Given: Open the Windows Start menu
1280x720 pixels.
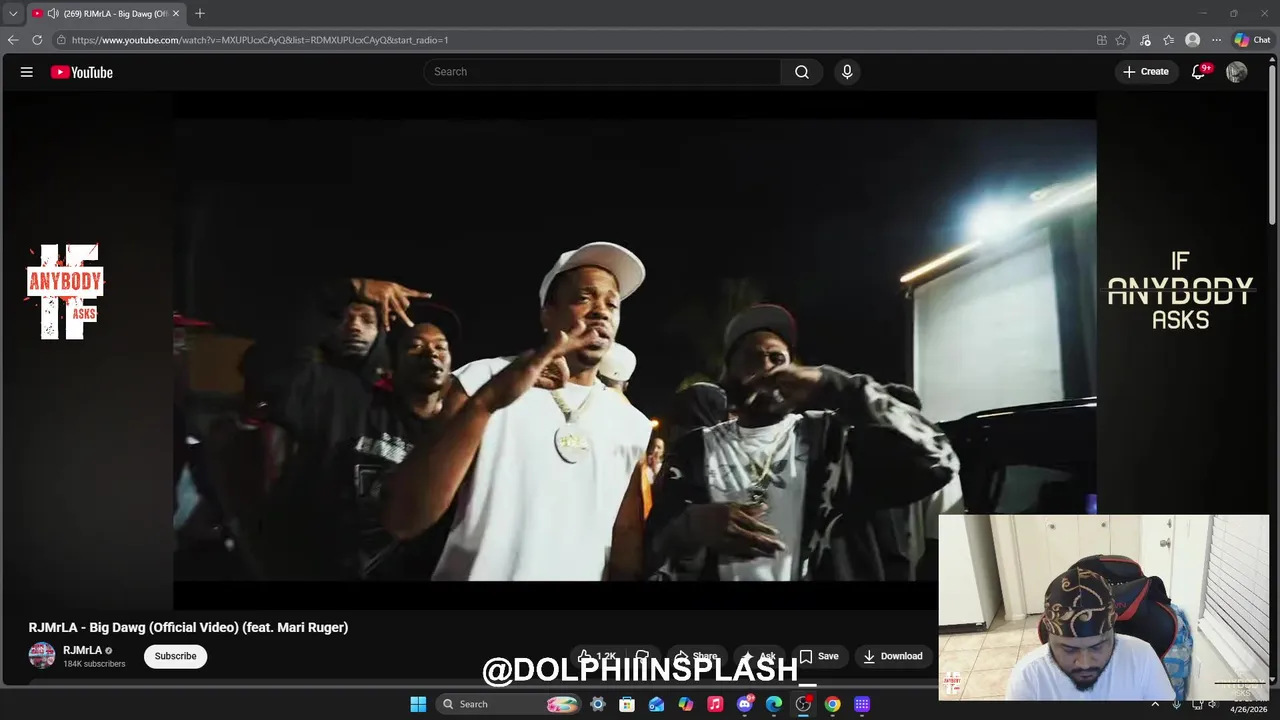Looking at the screenshot, I should (x=418, y=704).
